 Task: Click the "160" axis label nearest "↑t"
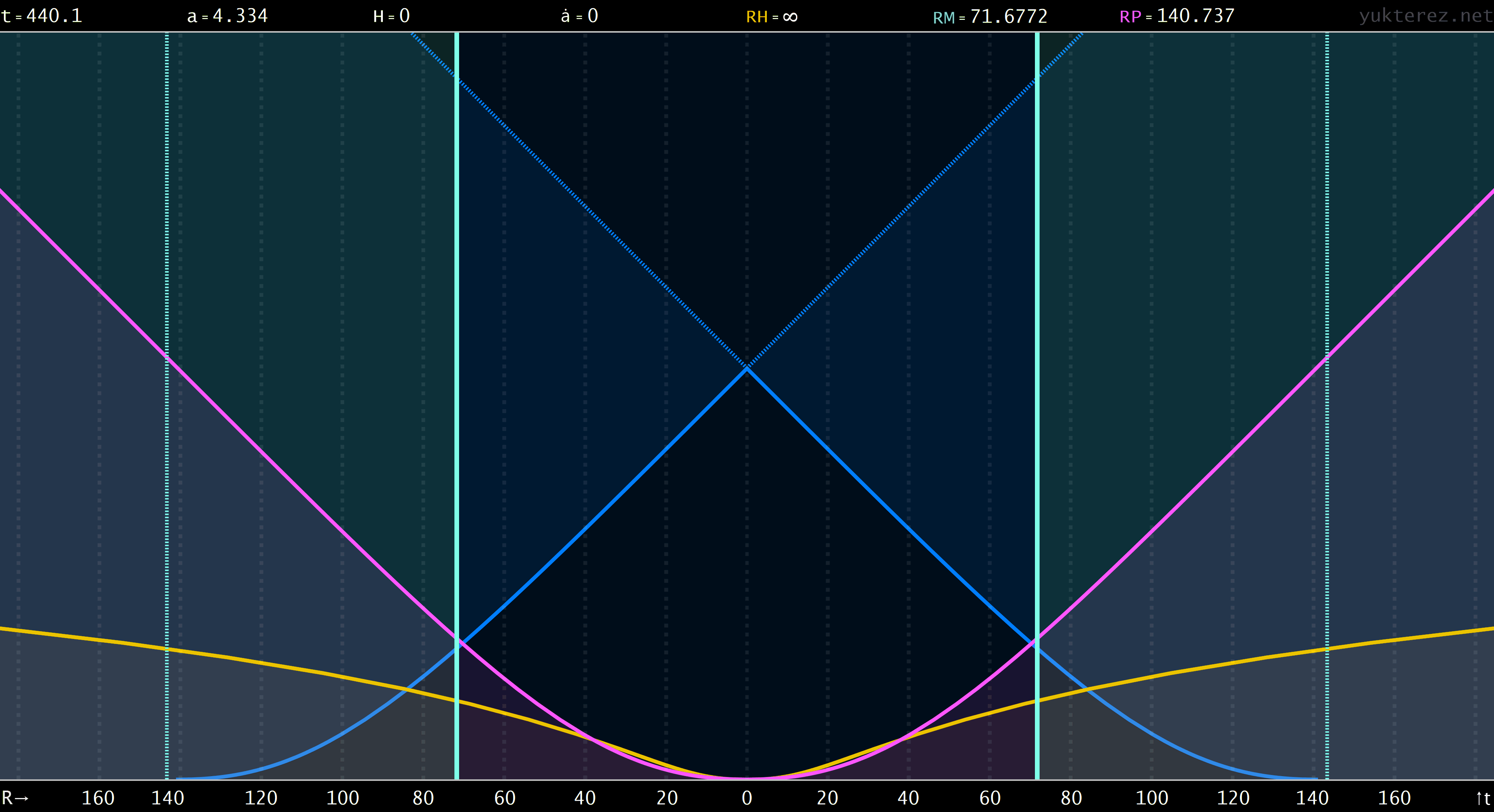click(1394, 798)
